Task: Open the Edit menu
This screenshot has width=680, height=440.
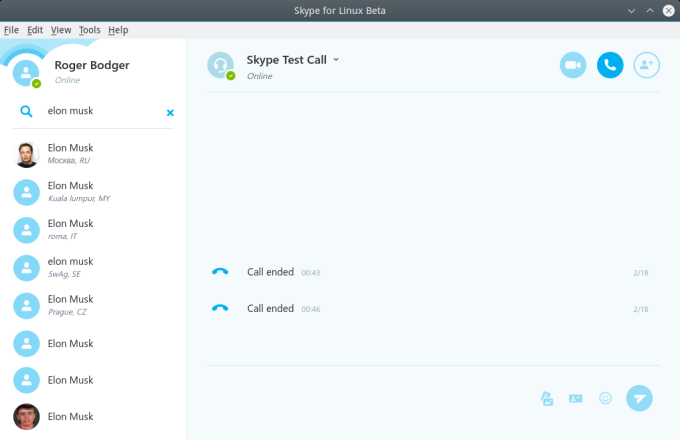Action: pos(35,30)
